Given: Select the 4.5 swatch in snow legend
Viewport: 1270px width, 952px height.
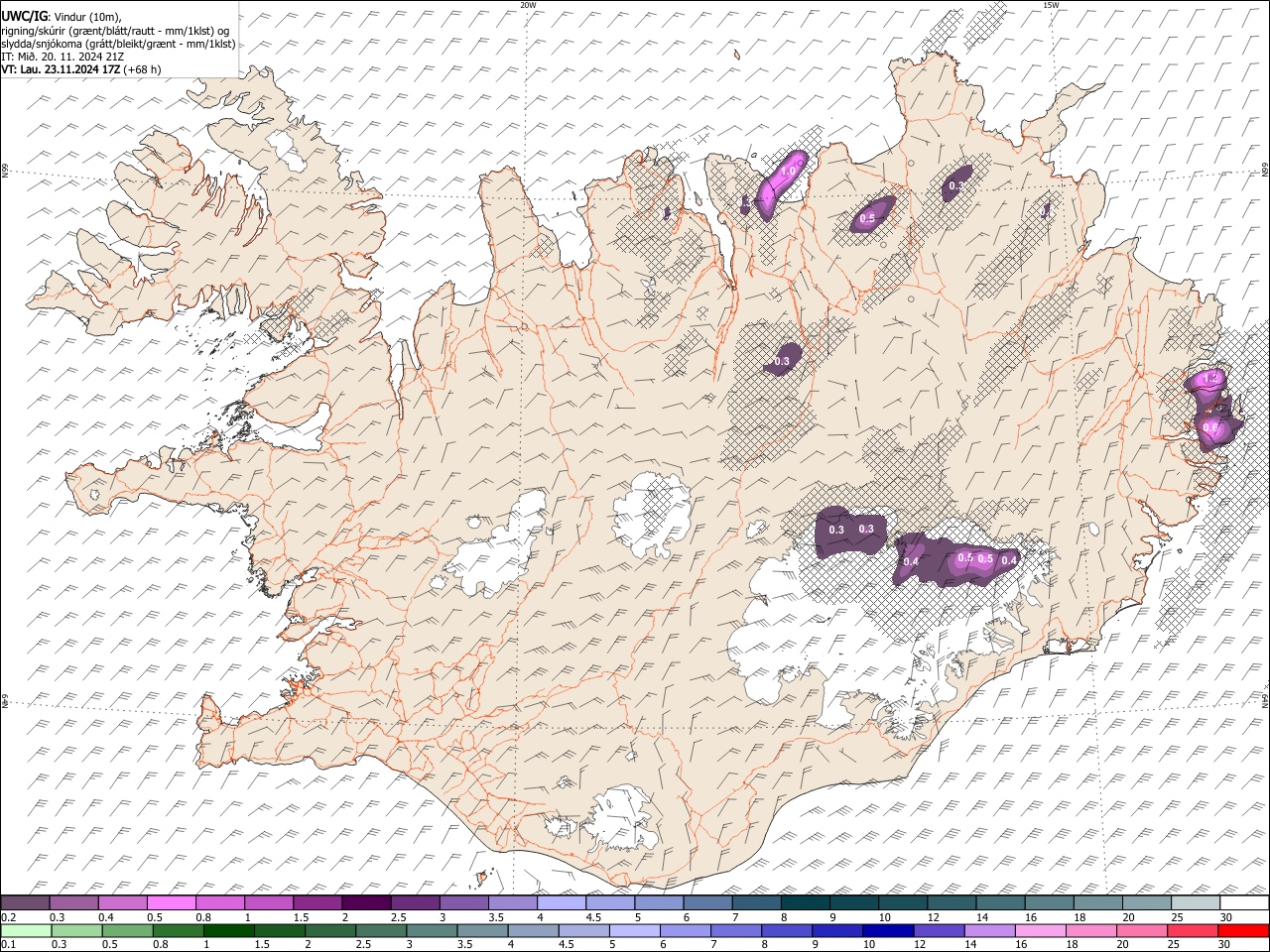Looking at the screenshot, I should point(609,902).
